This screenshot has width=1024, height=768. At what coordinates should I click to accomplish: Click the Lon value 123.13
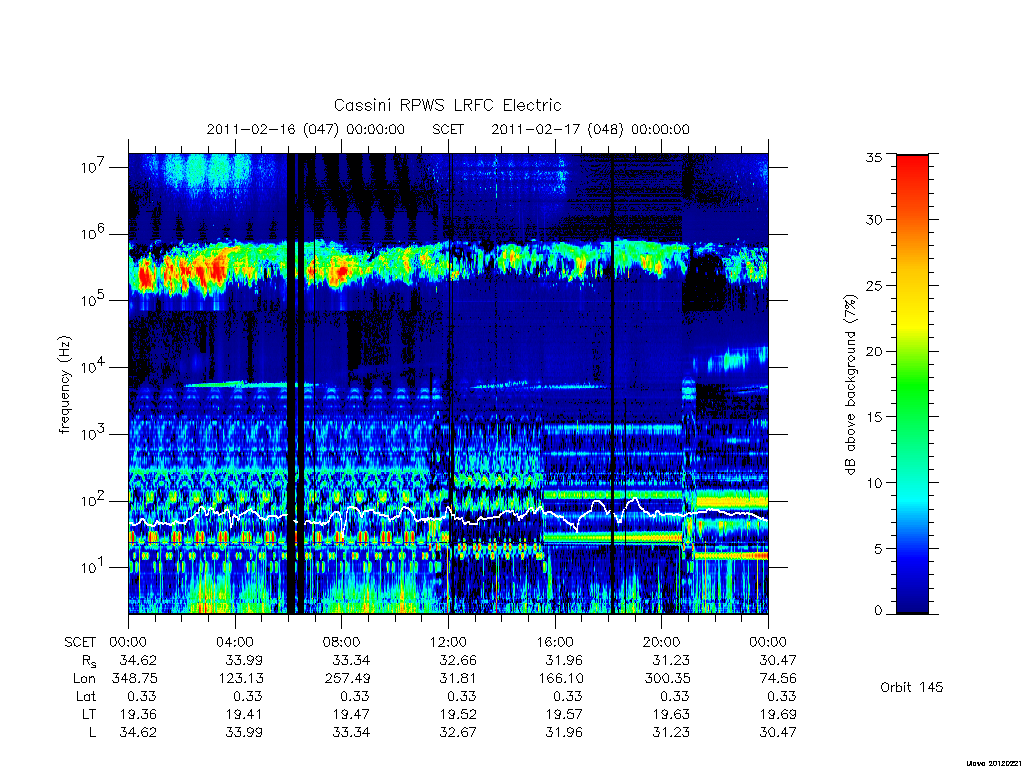pyautogui.click(x=241, y=679)
